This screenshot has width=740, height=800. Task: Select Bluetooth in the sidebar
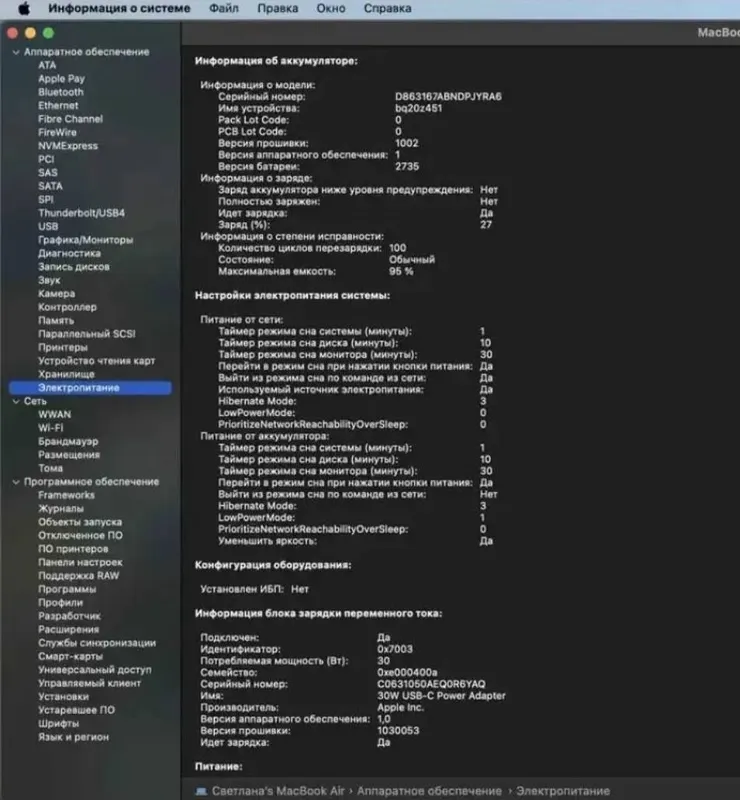(x=61, y=92)
